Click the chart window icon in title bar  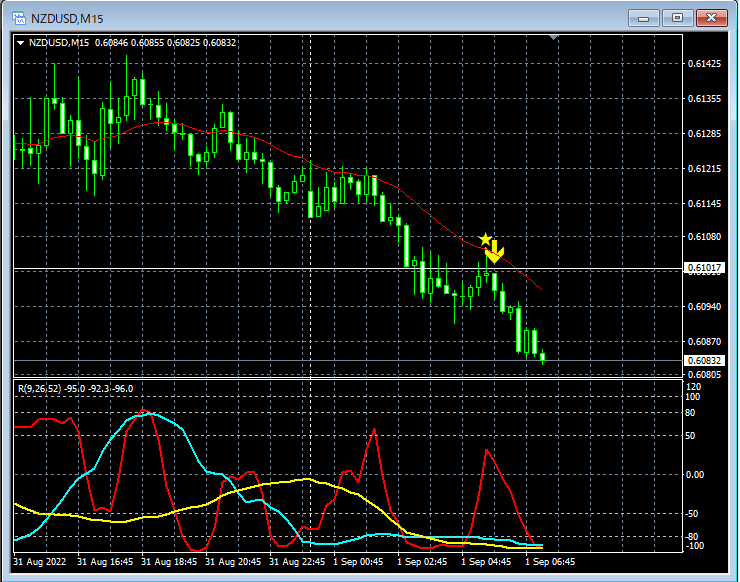pos(18,18)
